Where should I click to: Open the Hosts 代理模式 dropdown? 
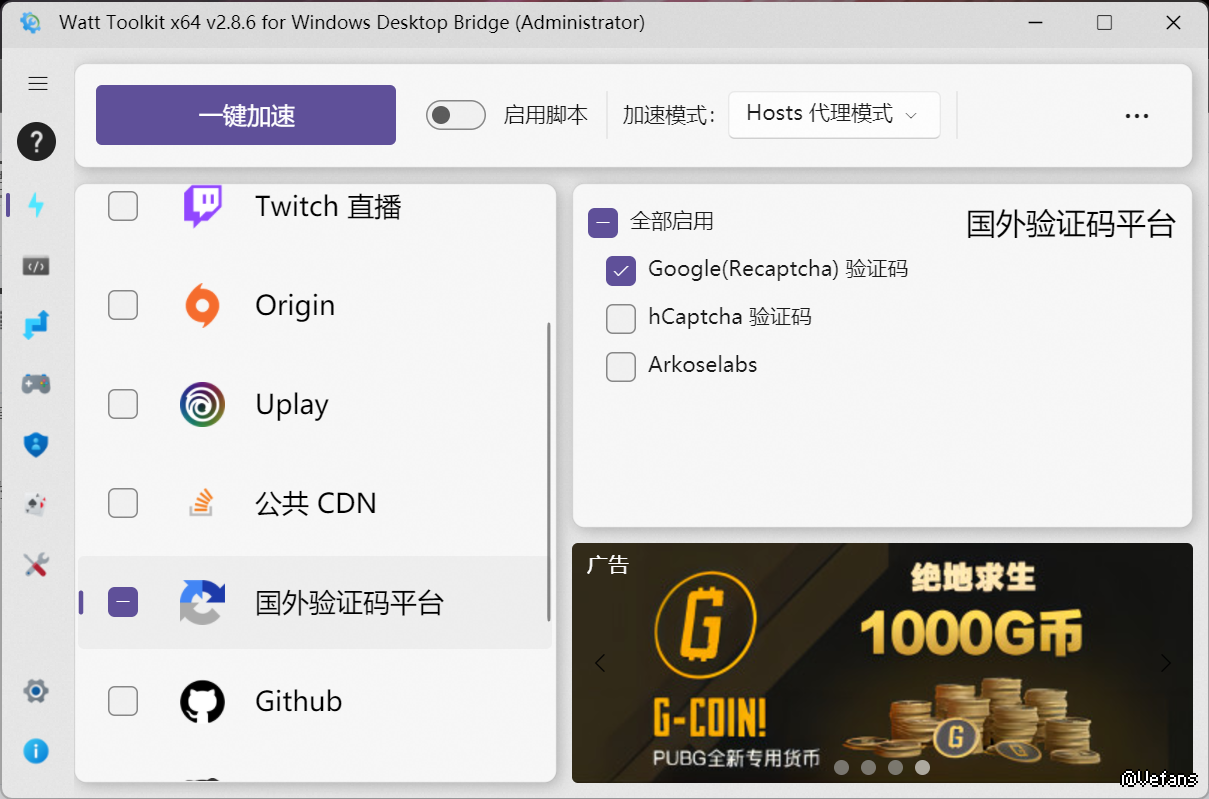[834, 115]
